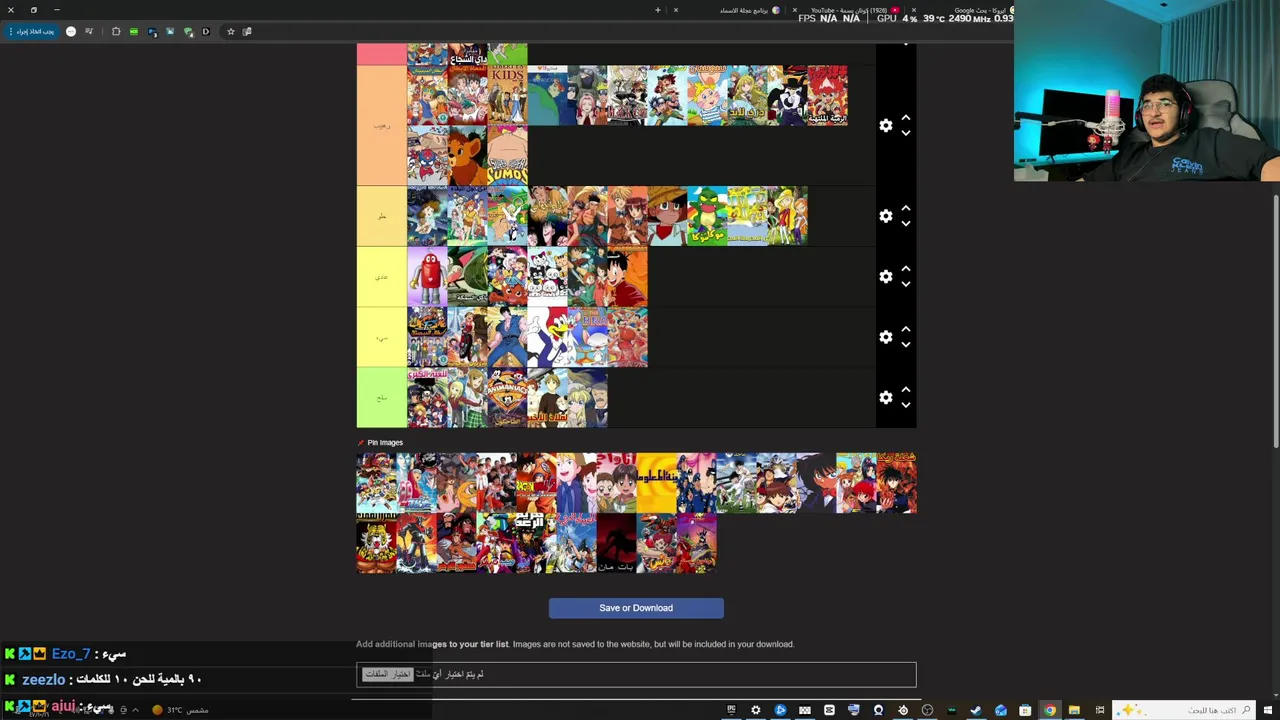Open Task View from the taskbar
The image size is (1280, 720).
pos(1100,710)
